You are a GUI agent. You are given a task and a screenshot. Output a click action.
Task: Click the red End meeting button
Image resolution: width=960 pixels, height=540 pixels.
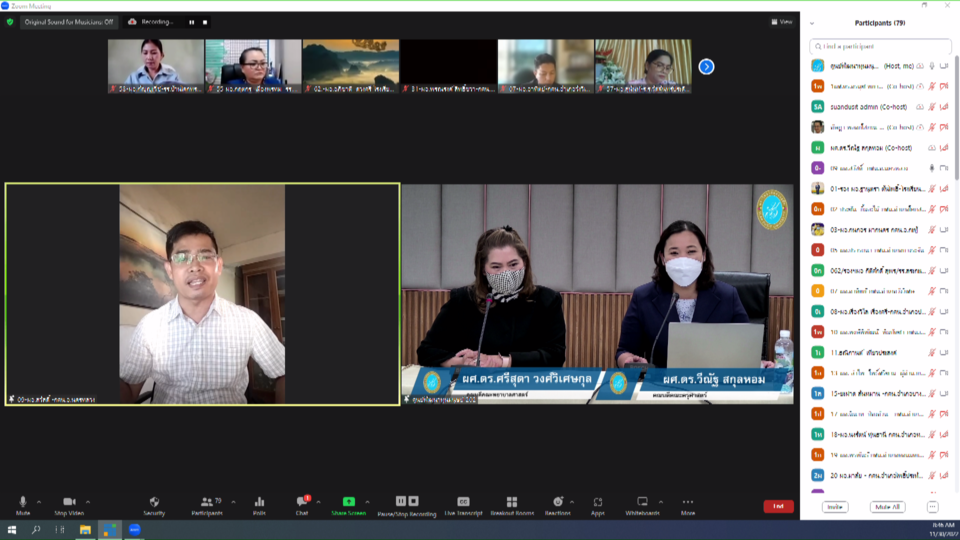pos(778,506)
